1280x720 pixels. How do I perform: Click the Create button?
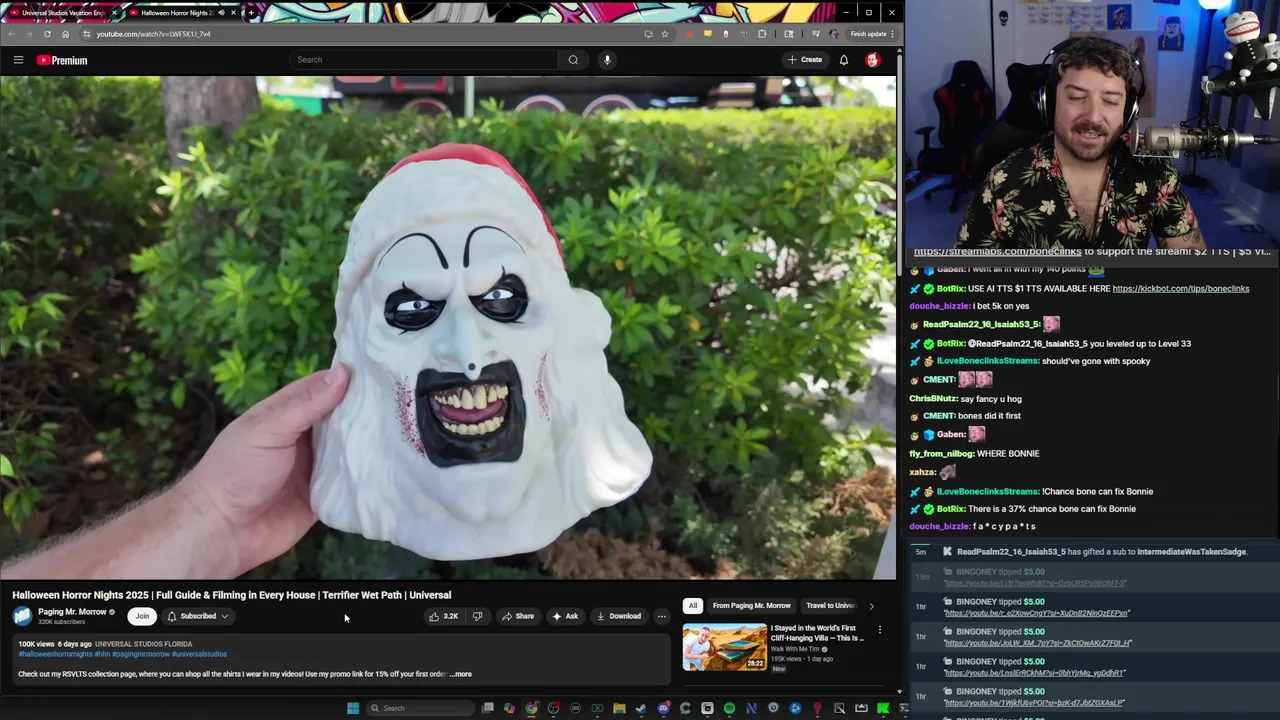pyautogui.click(x=805, y=60)
